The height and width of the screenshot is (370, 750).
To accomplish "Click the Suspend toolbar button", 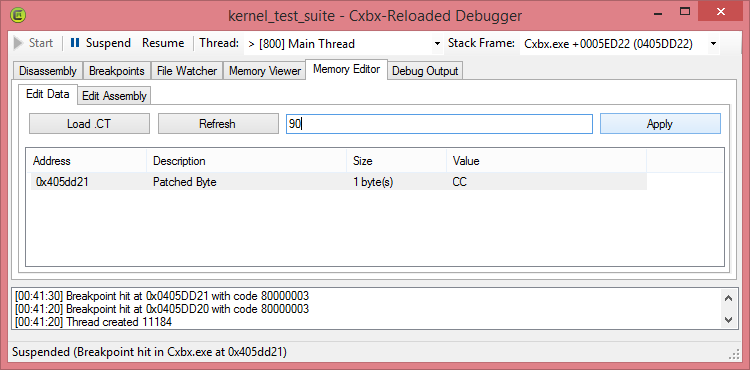I will (x=100, y=43).
